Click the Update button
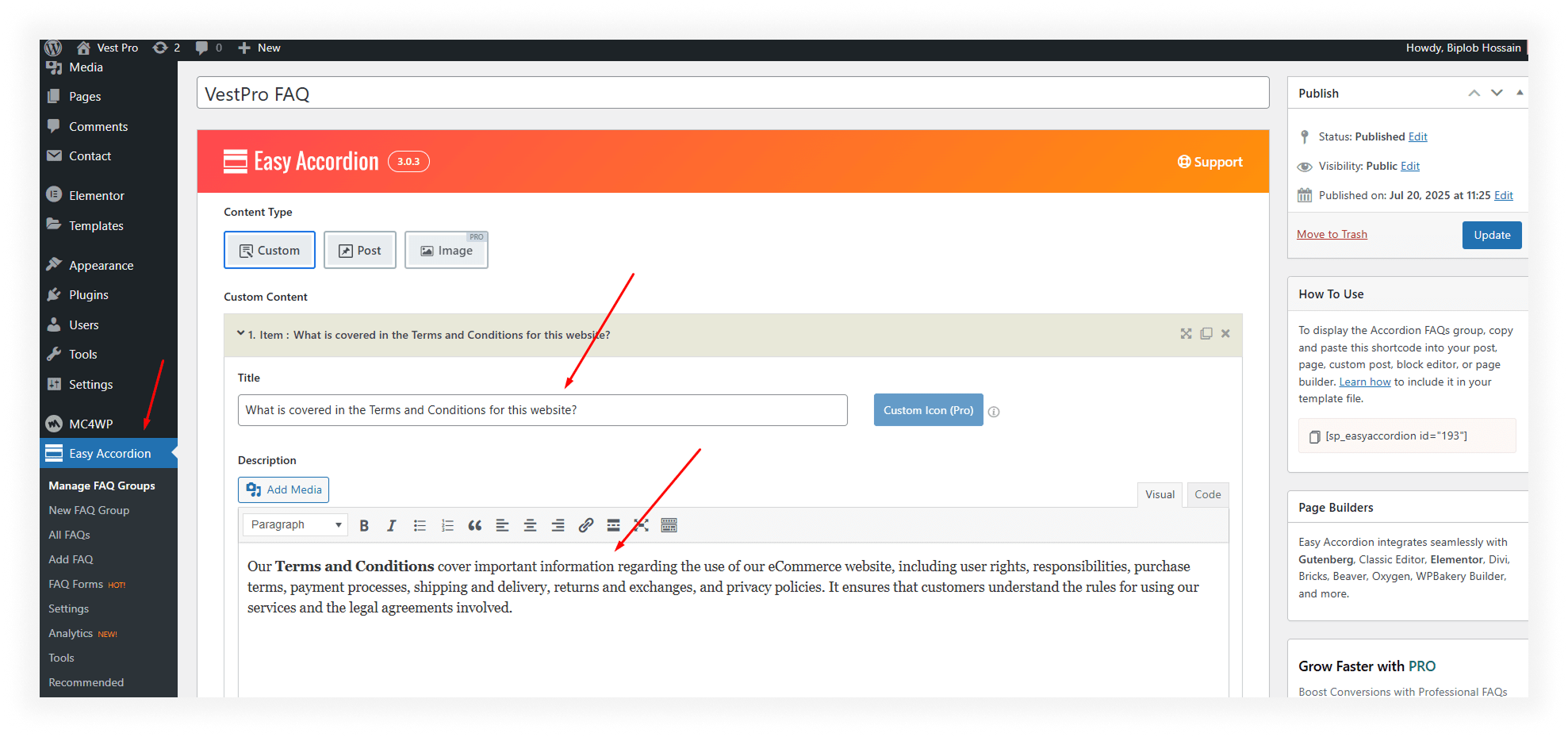 point(1492,235)
